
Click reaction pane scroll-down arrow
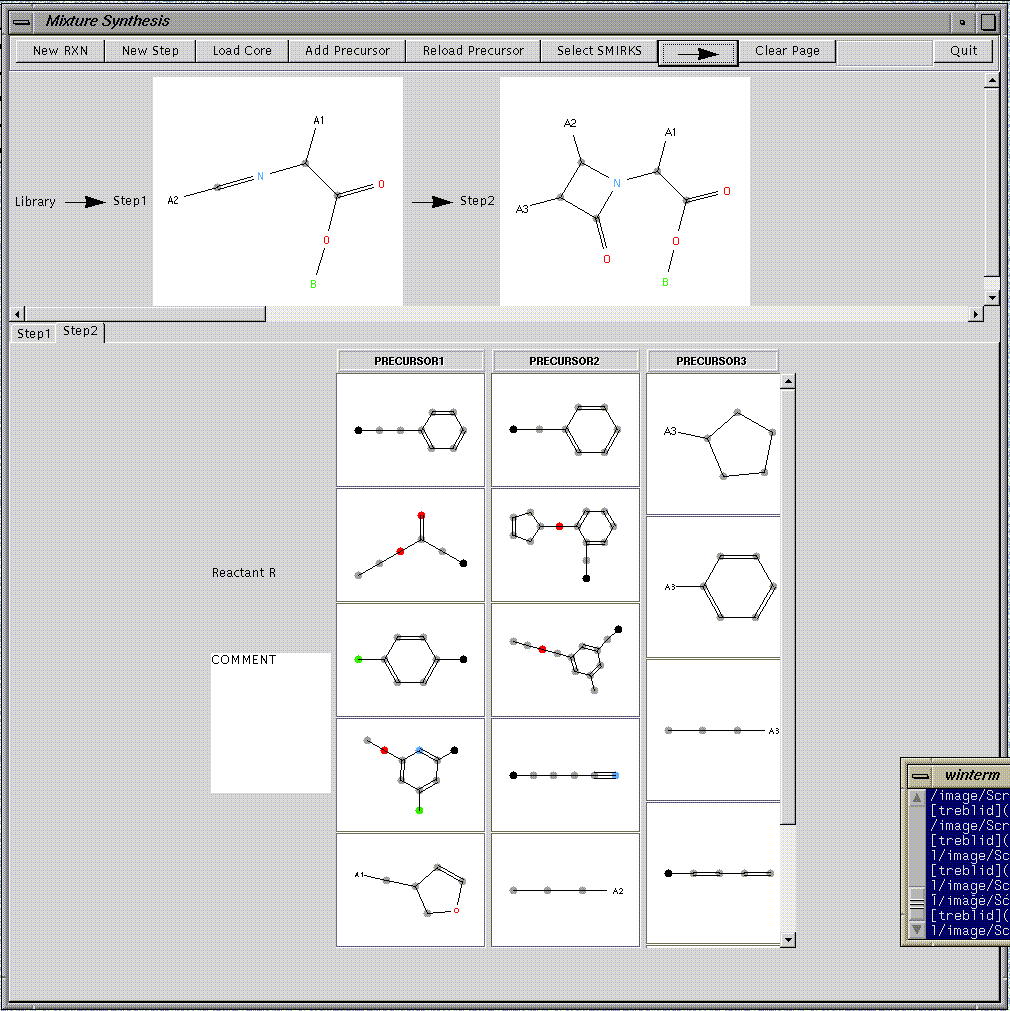pos(992,297)
